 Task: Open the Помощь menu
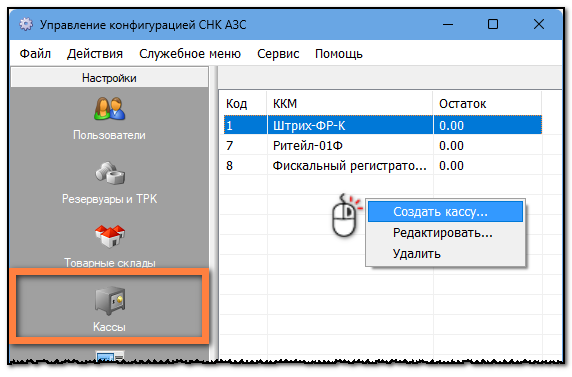[x=339, y=54]
